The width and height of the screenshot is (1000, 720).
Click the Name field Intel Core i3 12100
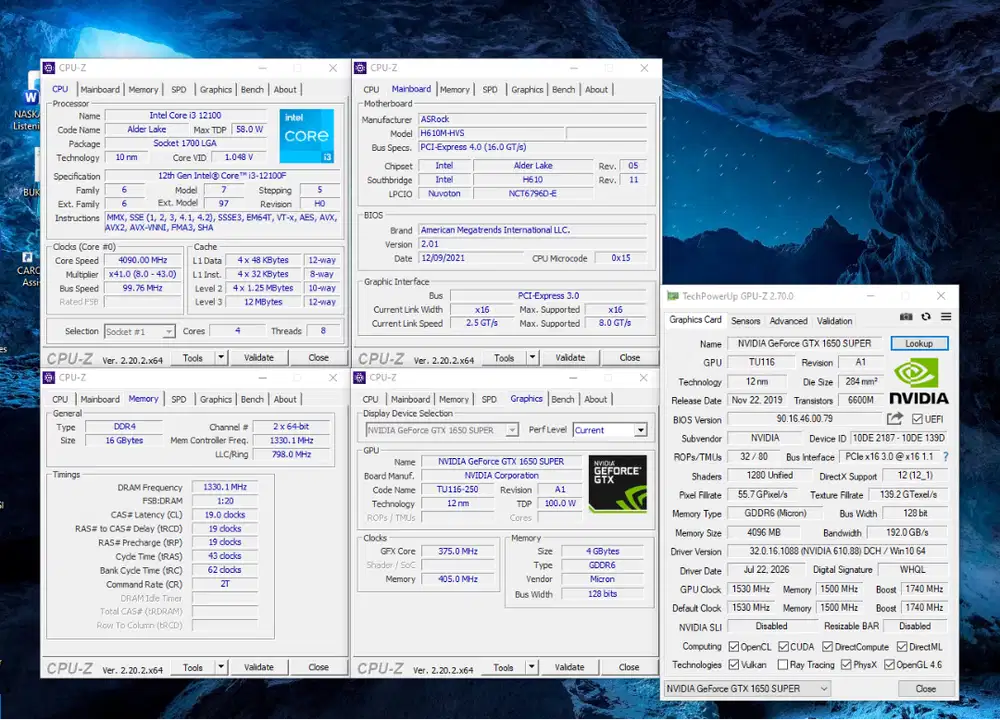186,115
